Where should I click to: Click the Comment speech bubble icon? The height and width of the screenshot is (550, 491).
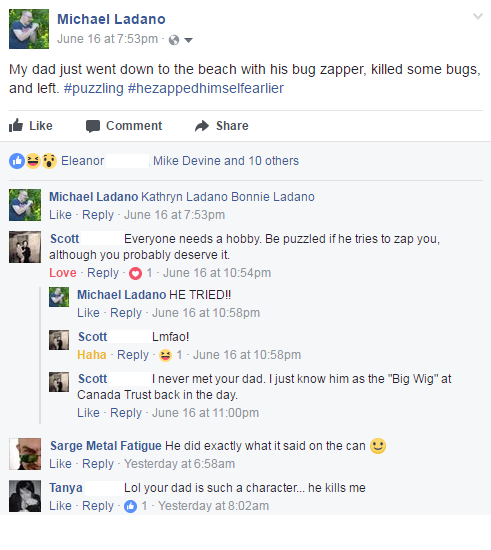(x=93, y=126)
